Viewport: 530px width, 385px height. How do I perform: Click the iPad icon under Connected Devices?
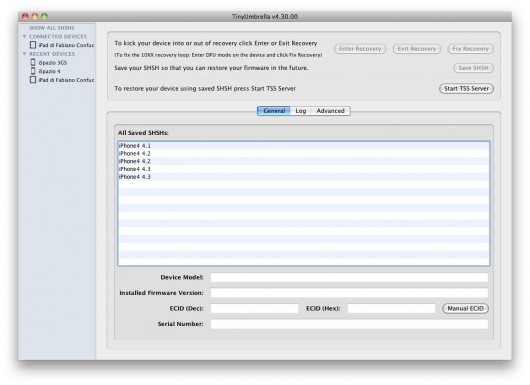point(33,45)
